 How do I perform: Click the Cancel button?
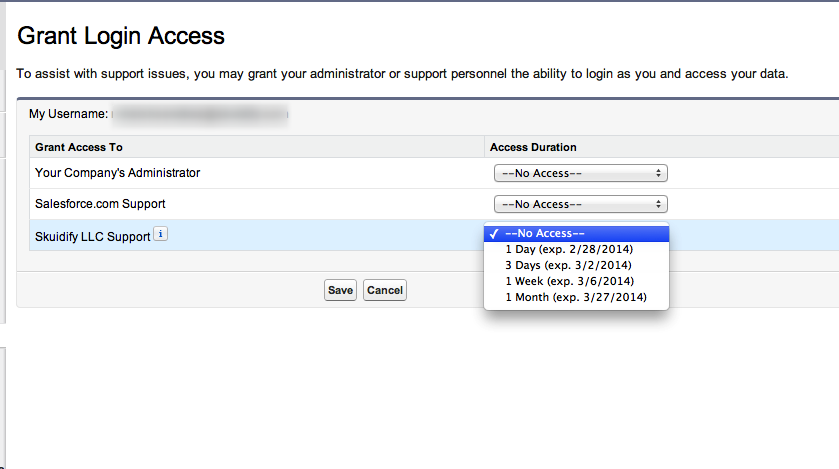tap(385, 290)
